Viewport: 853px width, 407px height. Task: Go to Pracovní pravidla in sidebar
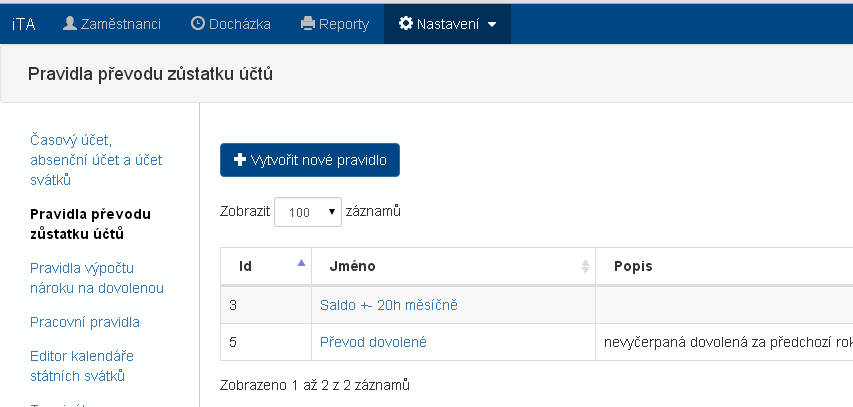click(x=85, y=322)
